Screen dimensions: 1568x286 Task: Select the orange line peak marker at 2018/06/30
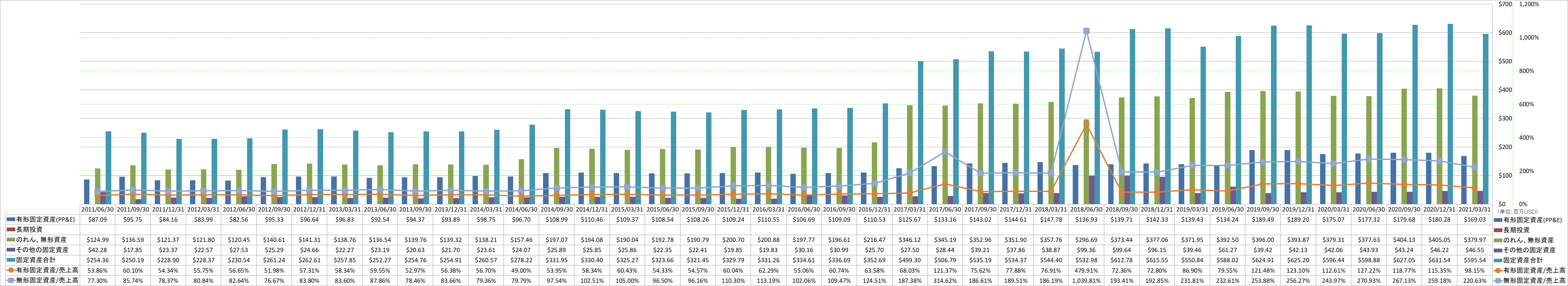click(1087, 124)
